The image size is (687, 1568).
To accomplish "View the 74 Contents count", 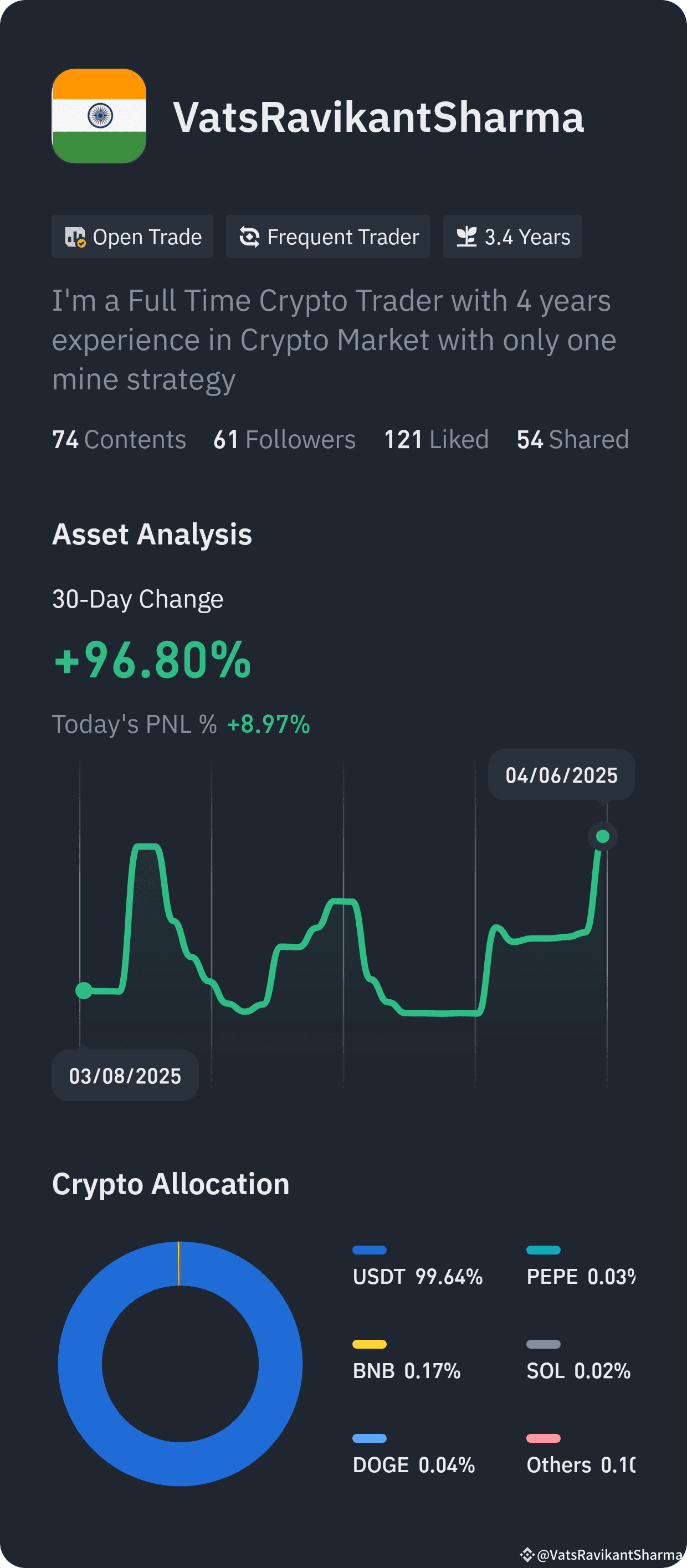I will [x=119, y=439].
